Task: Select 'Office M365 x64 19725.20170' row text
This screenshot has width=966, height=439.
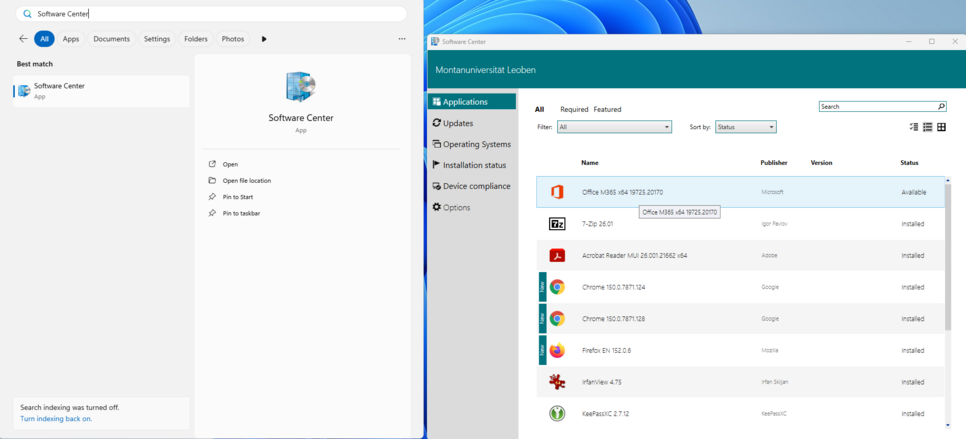Action: [622, 192]
